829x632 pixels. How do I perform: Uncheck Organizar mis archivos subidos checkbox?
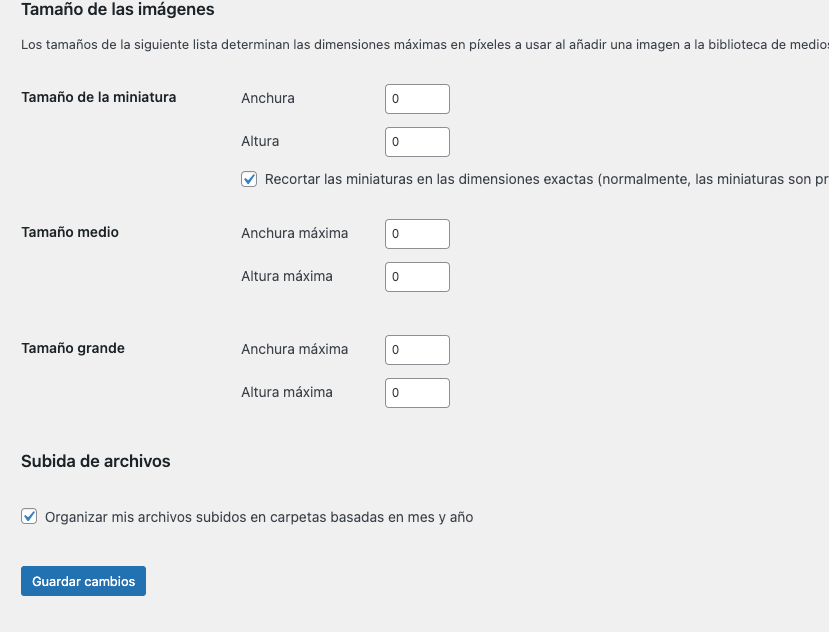[x=29, y=516]
